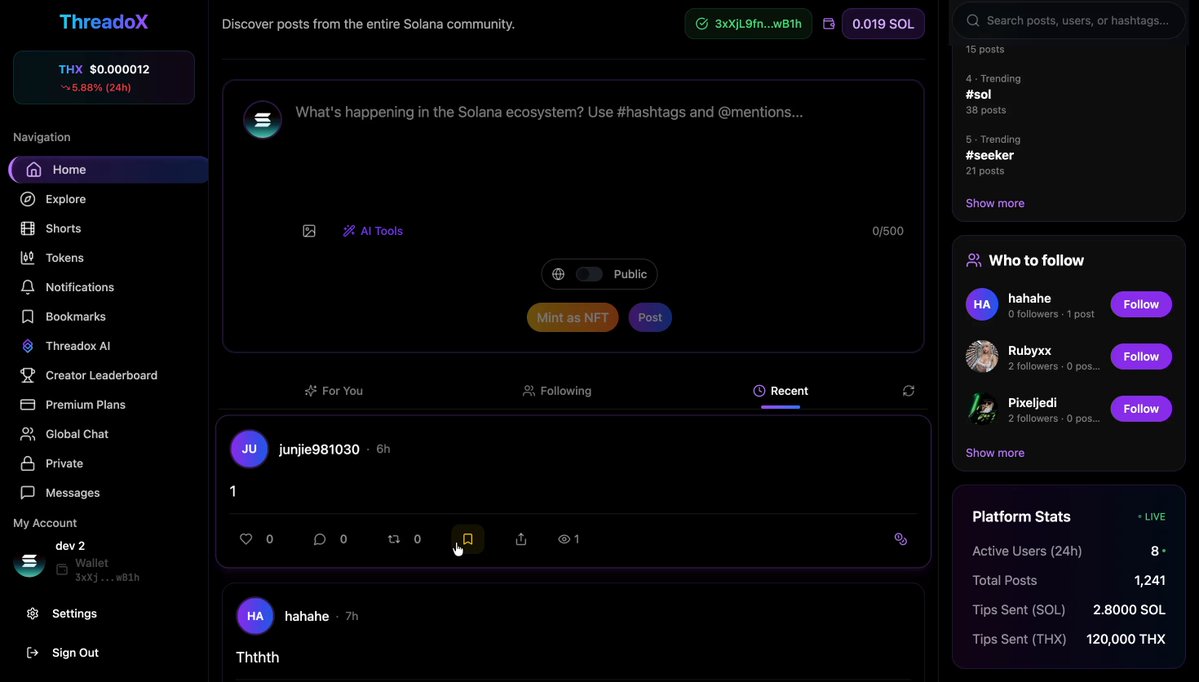Follow the user Rubyxx
The height and width of the screenshot is (682, 1199).
(x=1141, y=356)
